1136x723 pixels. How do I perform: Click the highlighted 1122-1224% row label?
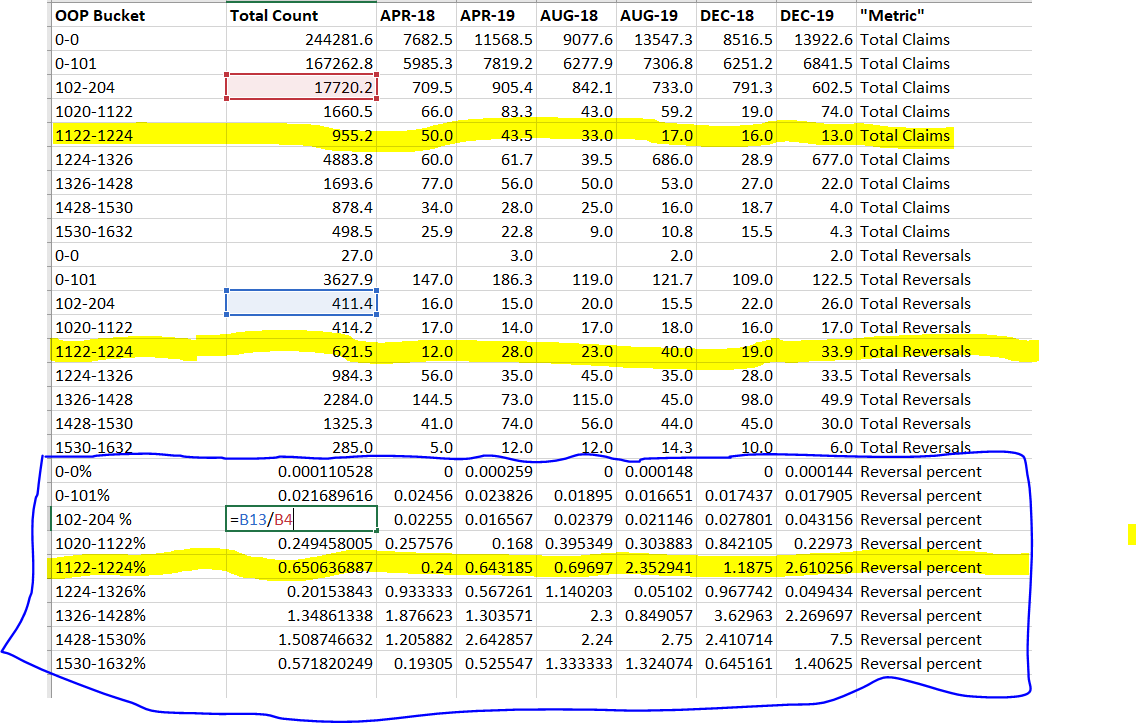pyautogui.click(x=139, y=567)
